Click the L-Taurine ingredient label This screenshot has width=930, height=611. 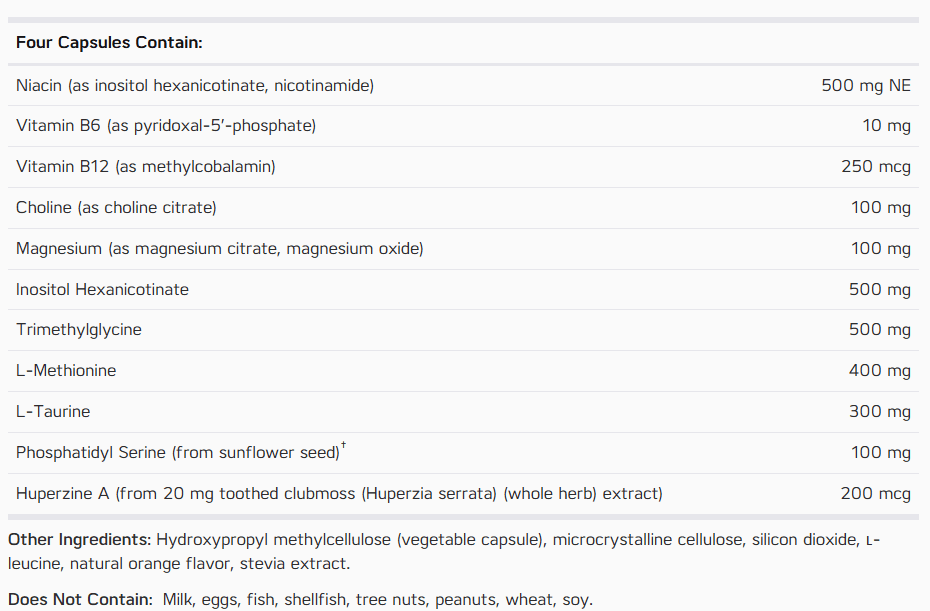(x=53, y=412)
